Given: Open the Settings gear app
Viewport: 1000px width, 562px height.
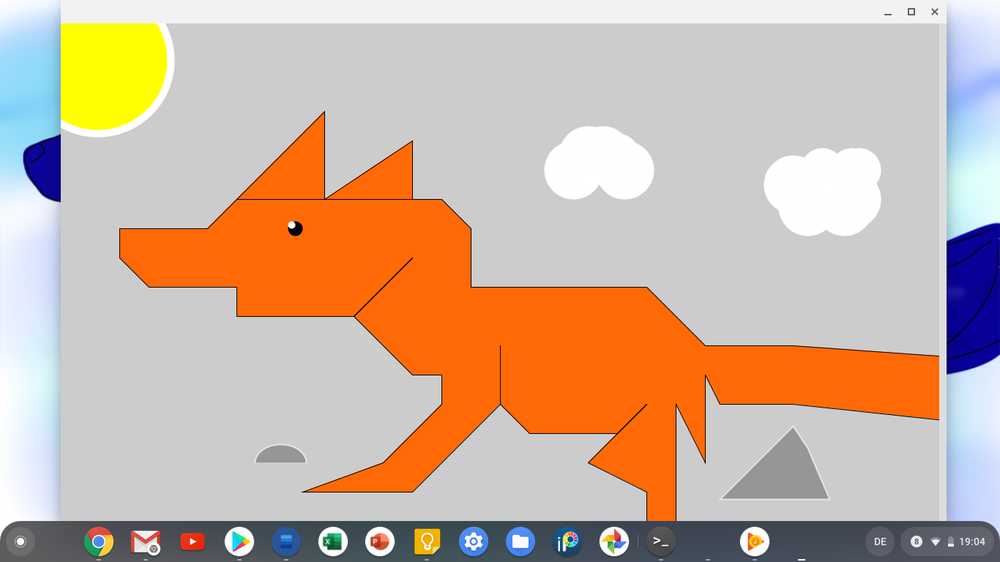Looking at the screenshot, I should tap(474, 541).
